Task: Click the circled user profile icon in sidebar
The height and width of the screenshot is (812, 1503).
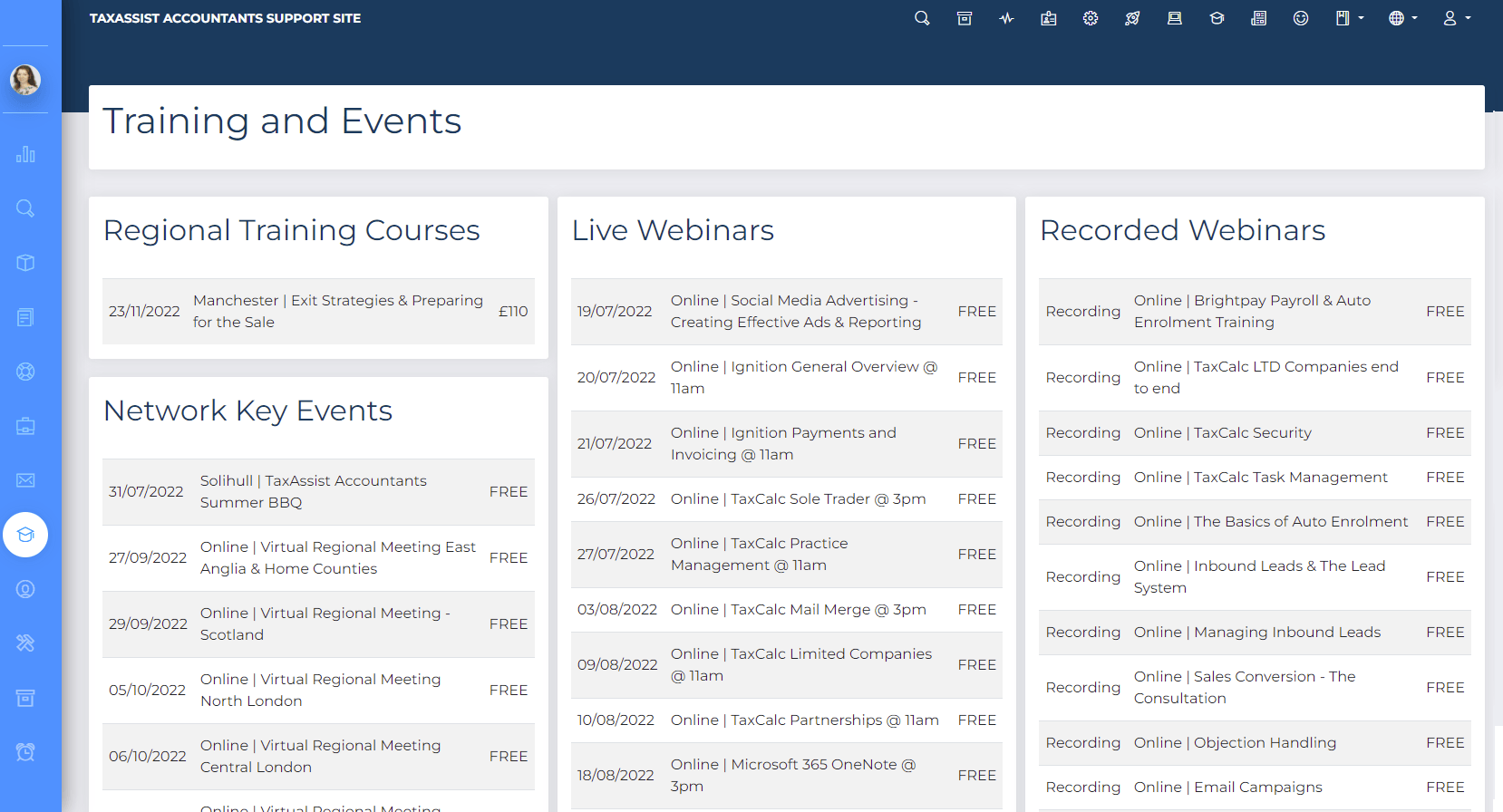Action: pyautogui.click(x=25, y=589)
